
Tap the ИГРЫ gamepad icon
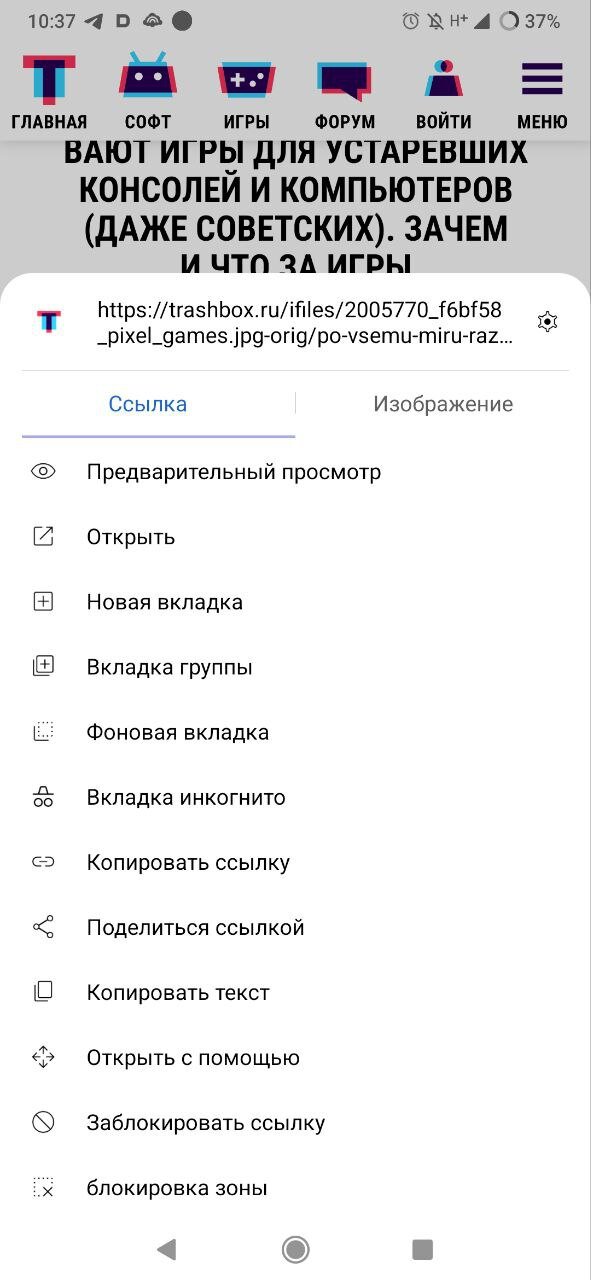246,81
